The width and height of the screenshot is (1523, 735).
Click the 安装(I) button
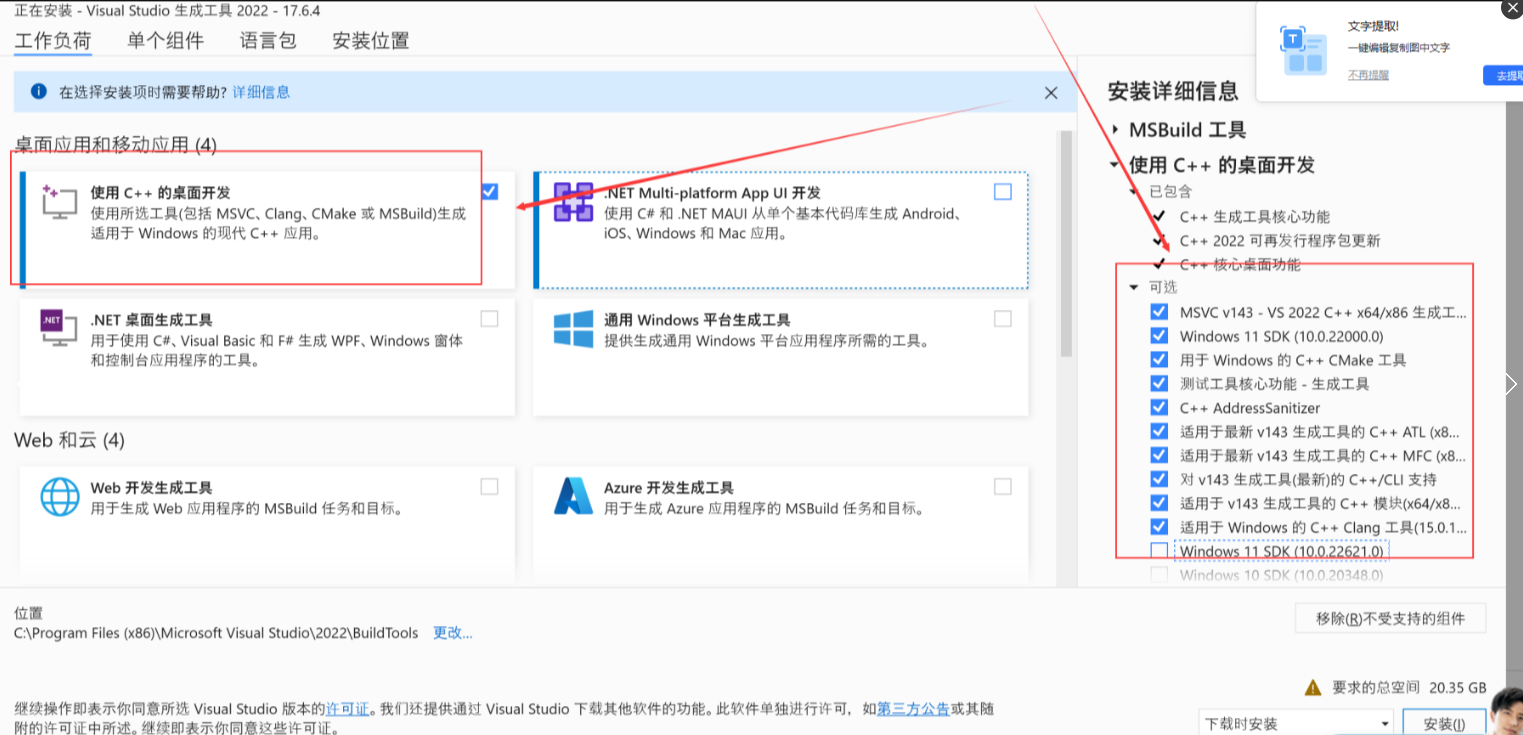[x=1443, y=723]
